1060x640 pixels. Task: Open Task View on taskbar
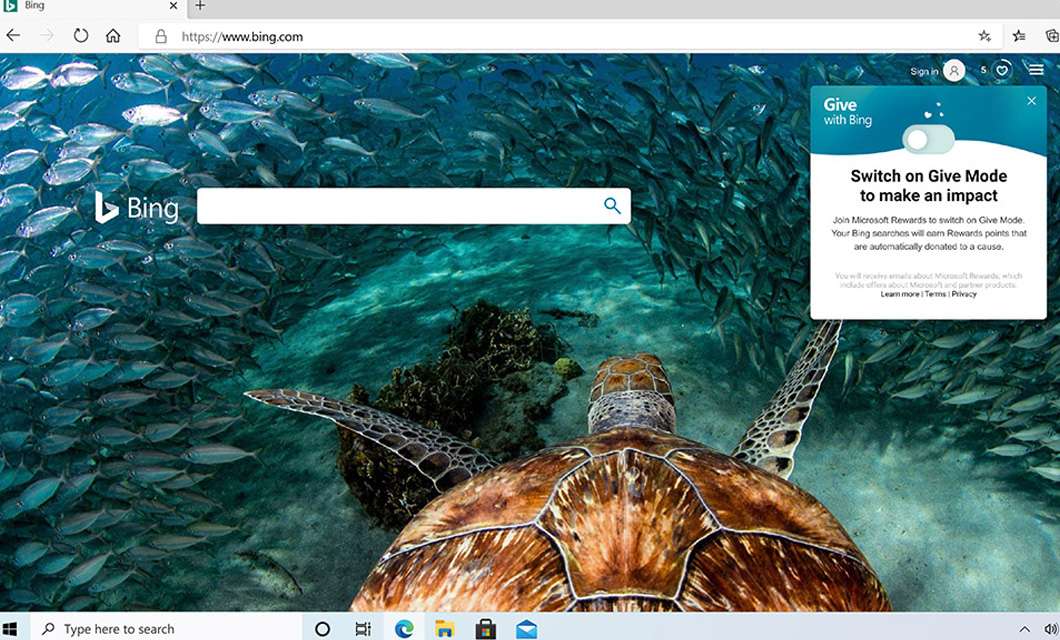point(363,629)
